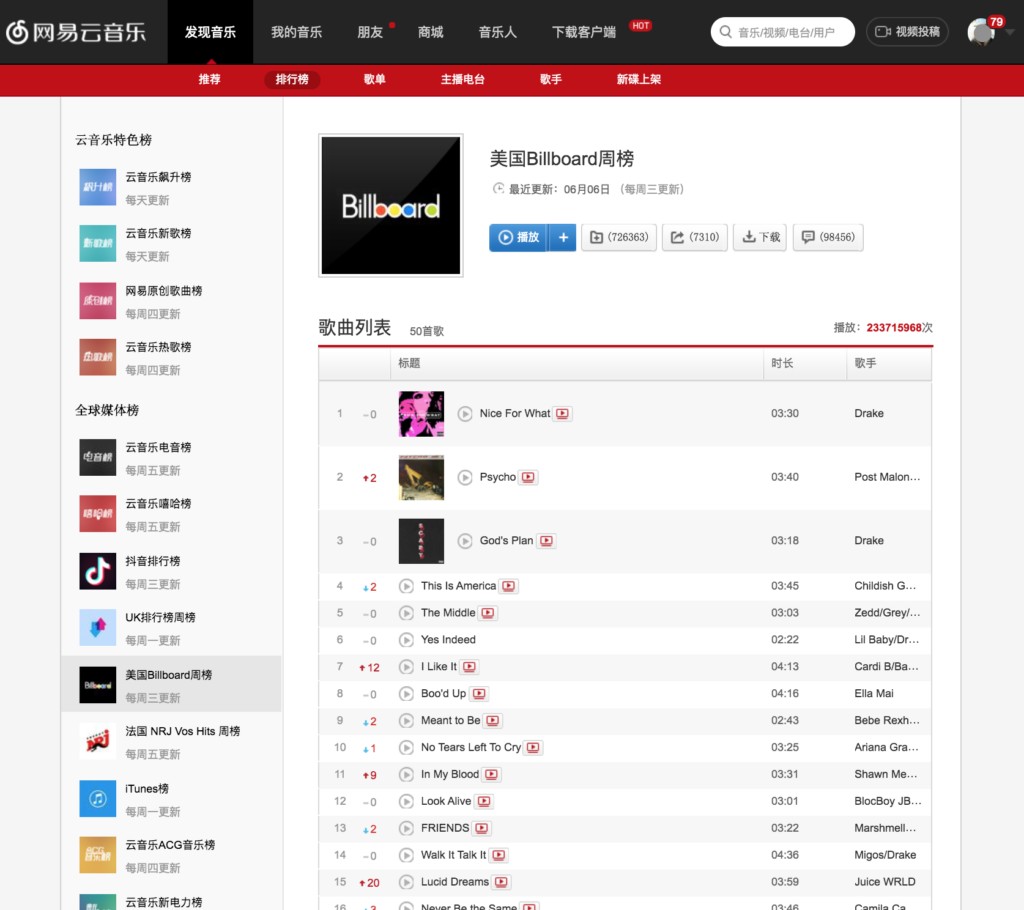Image resolution: width=1024 pixels, height=910 pixels.
Task: Open the 云音乐热歌榜 chart in sidebar
Action: [x=172, y=358]
